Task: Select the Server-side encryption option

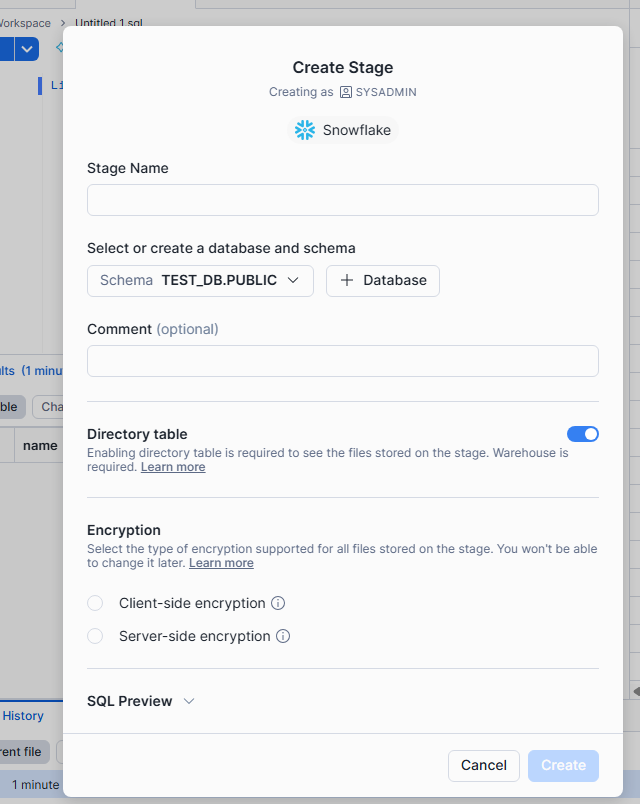Action: pyautogui.click(x=95, y=636)
